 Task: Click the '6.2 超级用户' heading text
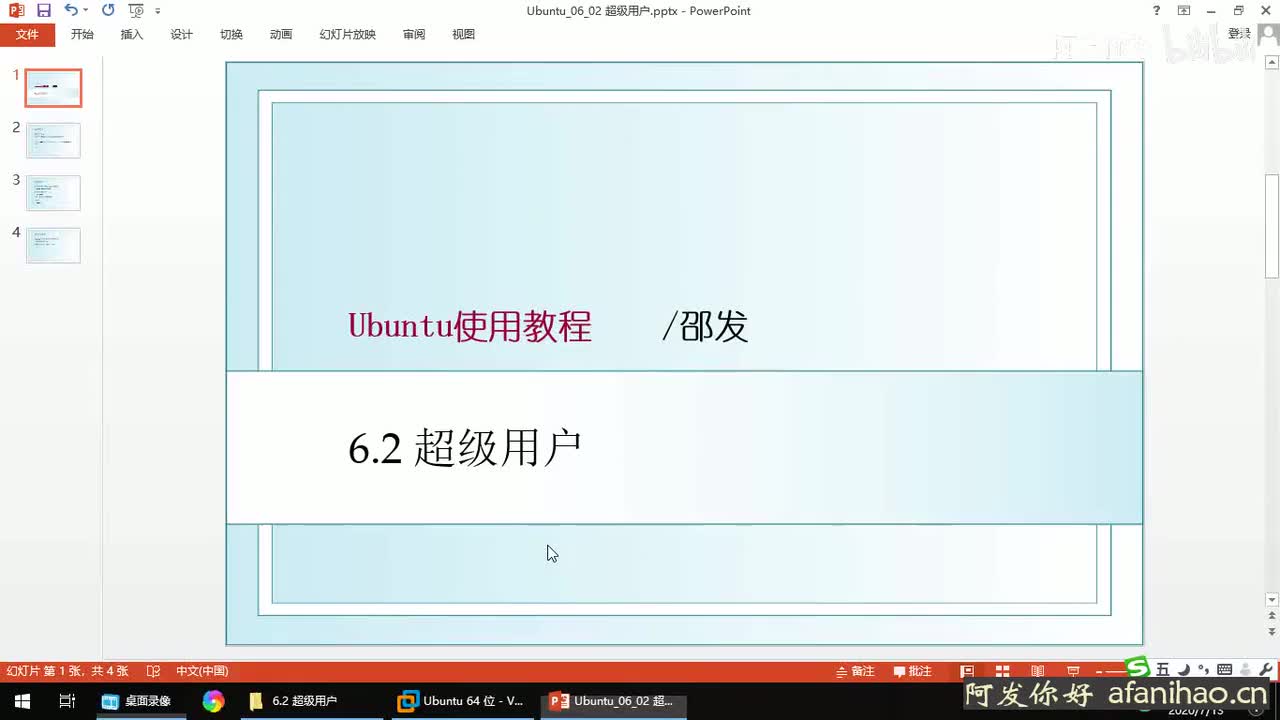coord(465,449)
